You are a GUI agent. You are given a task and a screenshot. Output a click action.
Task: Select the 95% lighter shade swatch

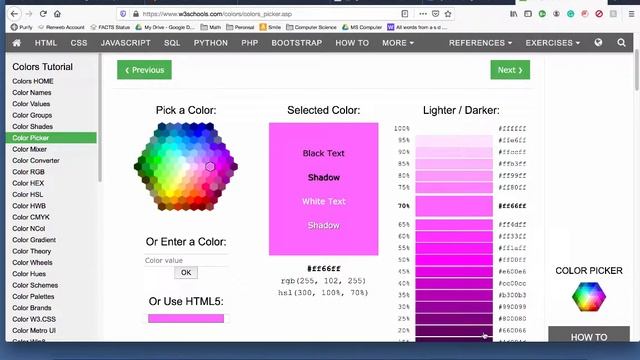coord(454,140)
